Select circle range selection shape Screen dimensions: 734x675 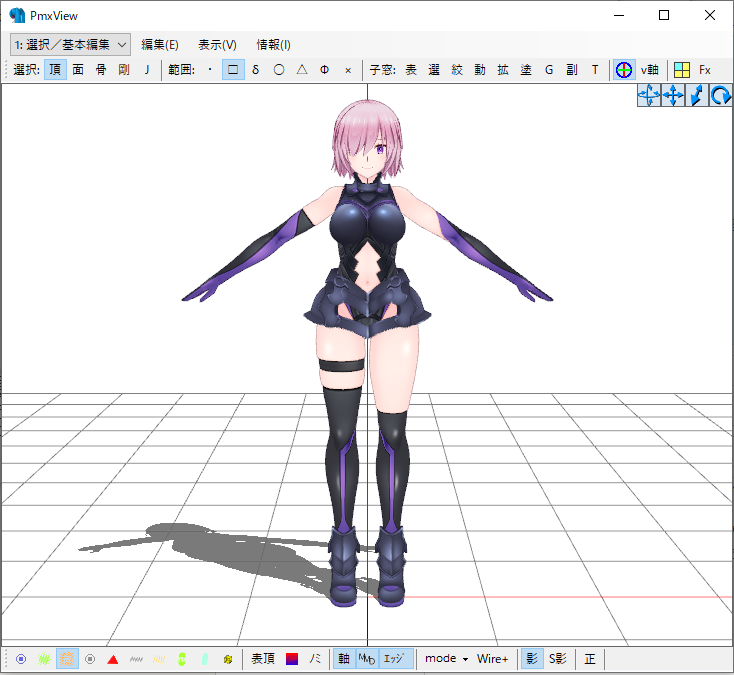tap(278, 70)
